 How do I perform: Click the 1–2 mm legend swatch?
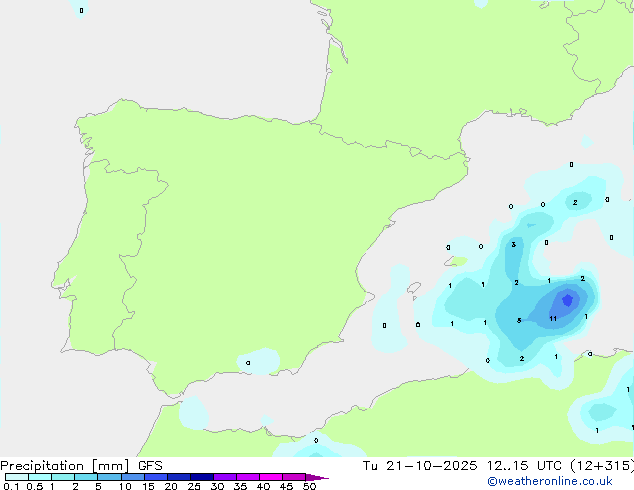(63, 477)
